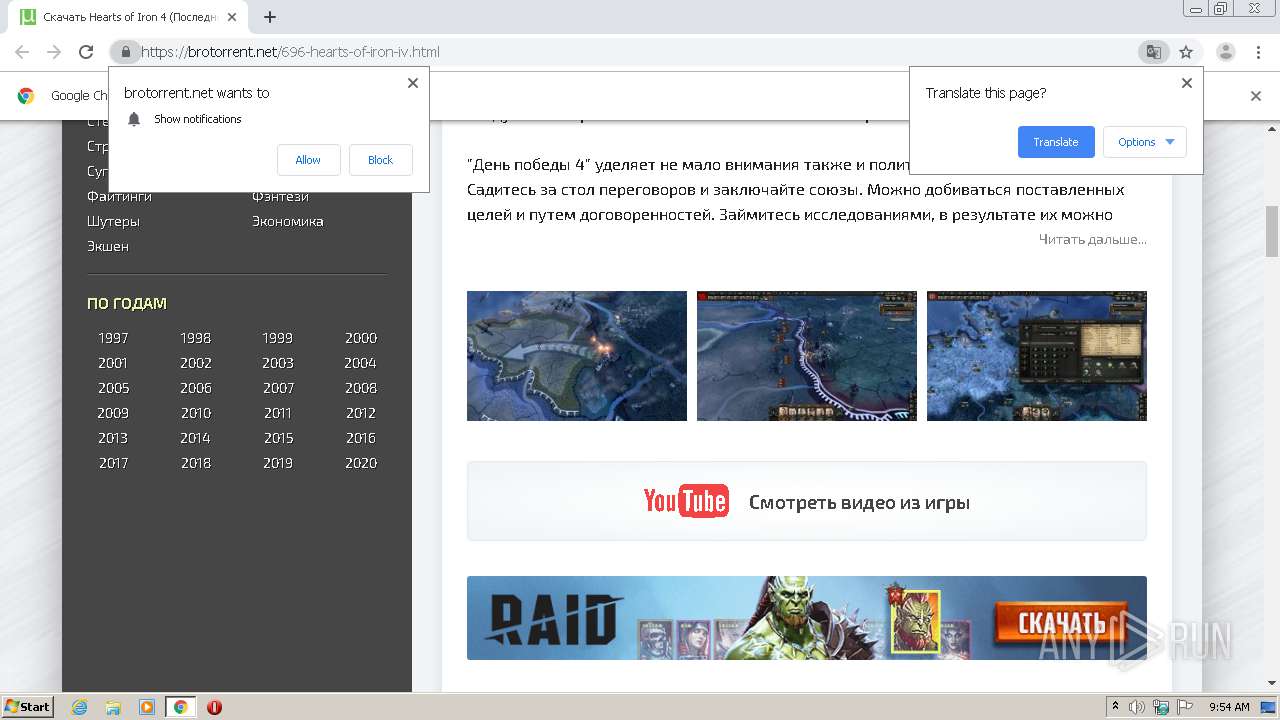Image resolution: width=1280 pixels, height=720 pixels.
Task: Click the Chrome logo in the infobar
Action: (26, 96)
